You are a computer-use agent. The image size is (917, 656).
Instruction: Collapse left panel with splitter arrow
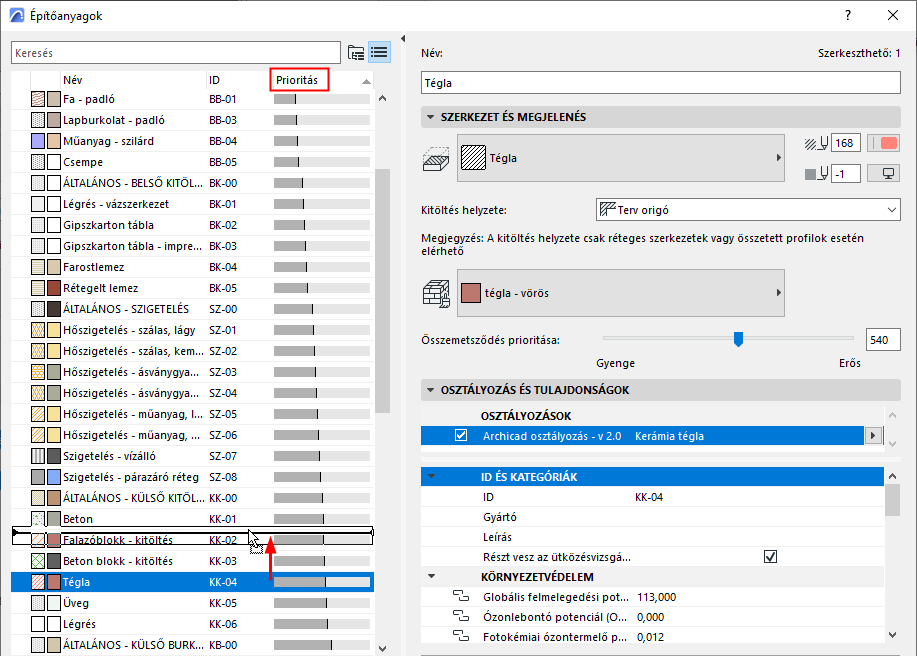403,39
